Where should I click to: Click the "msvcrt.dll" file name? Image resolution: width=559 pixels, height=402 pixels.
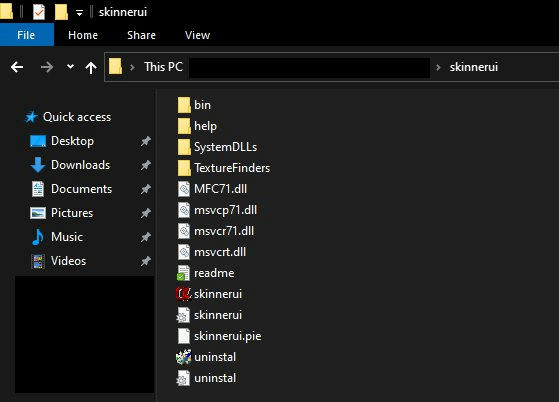click(220, 252)
